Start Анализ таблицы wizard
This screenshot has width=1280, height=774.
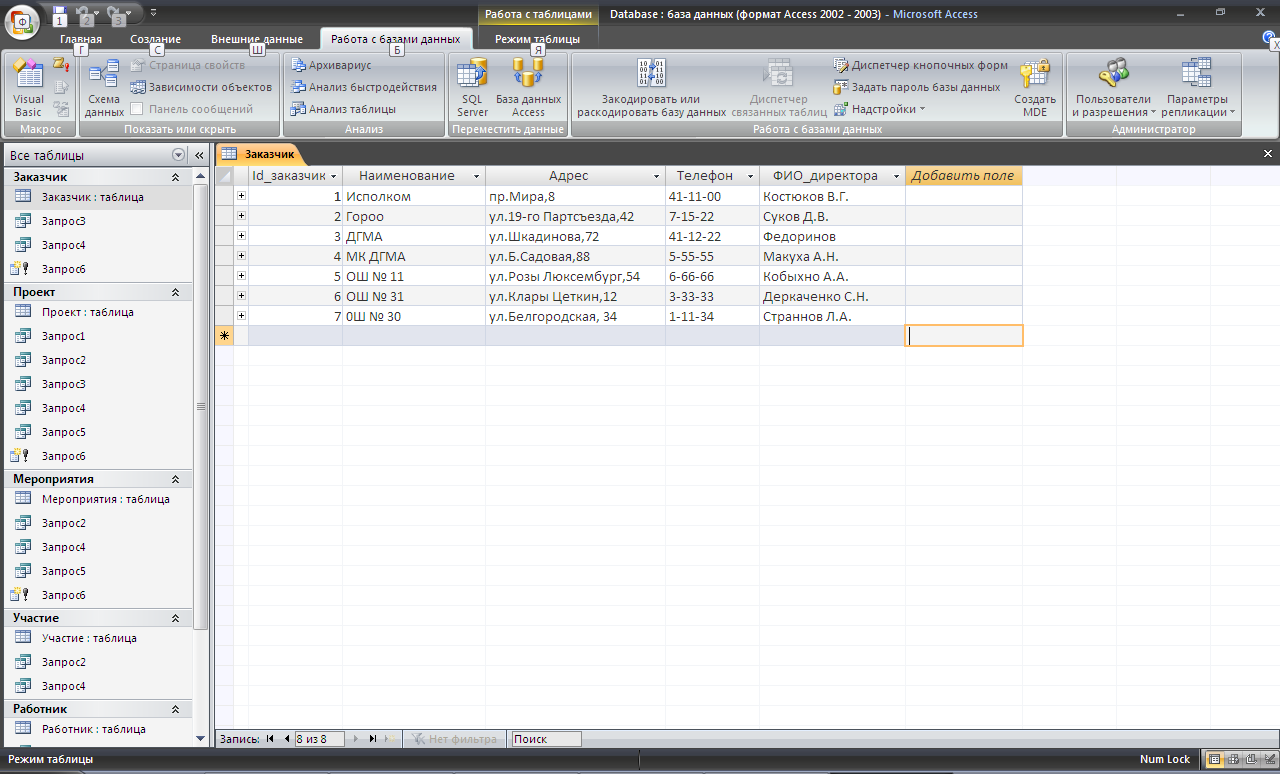click(x=344, y=109)
